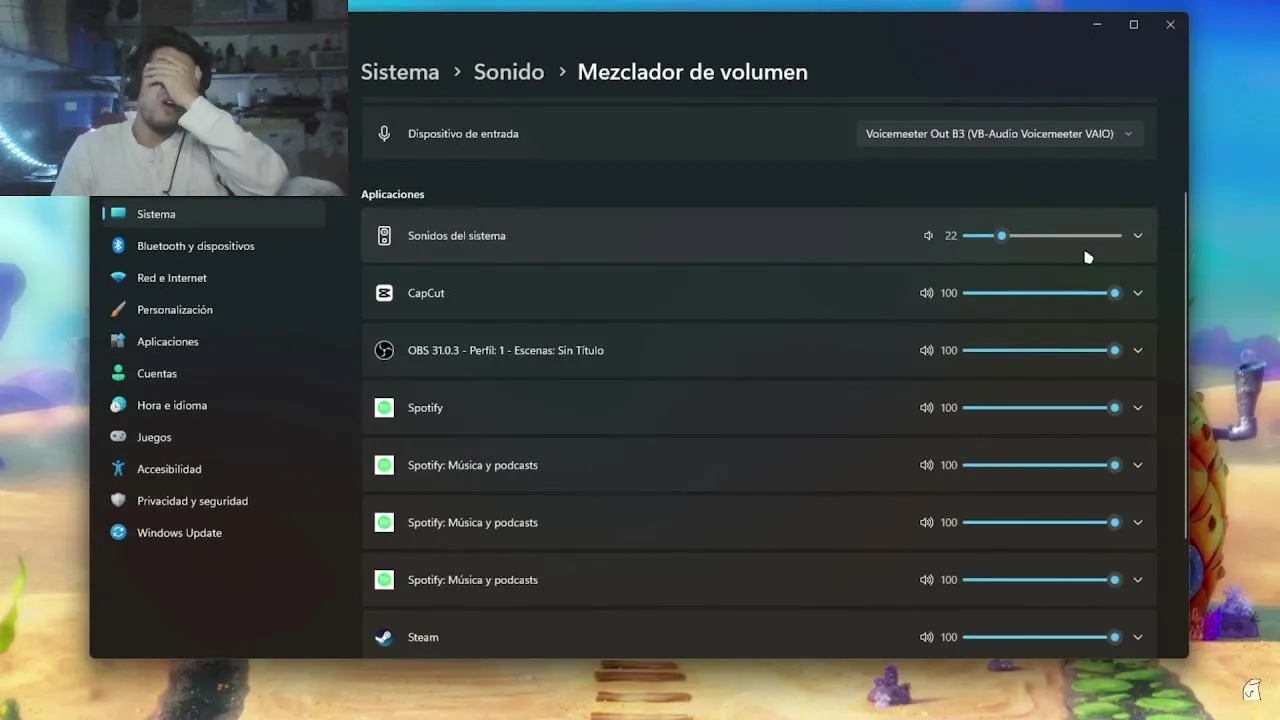Mute OBS 31.0.3 via its speaker icon
Image resolution: width=1280 pixels, height=720 pixels.
(x=927, y=350)
